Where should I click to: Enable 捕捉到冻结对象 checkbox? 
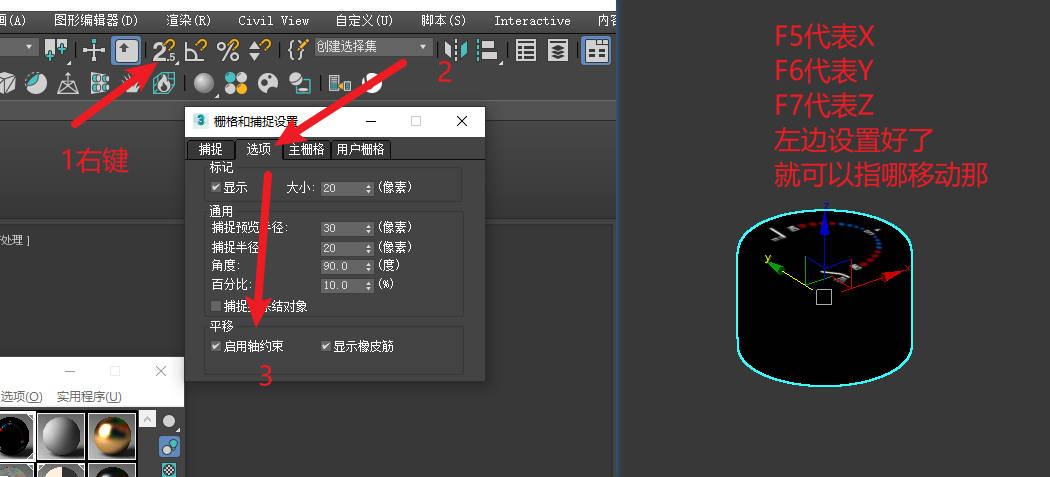(216, 306)
